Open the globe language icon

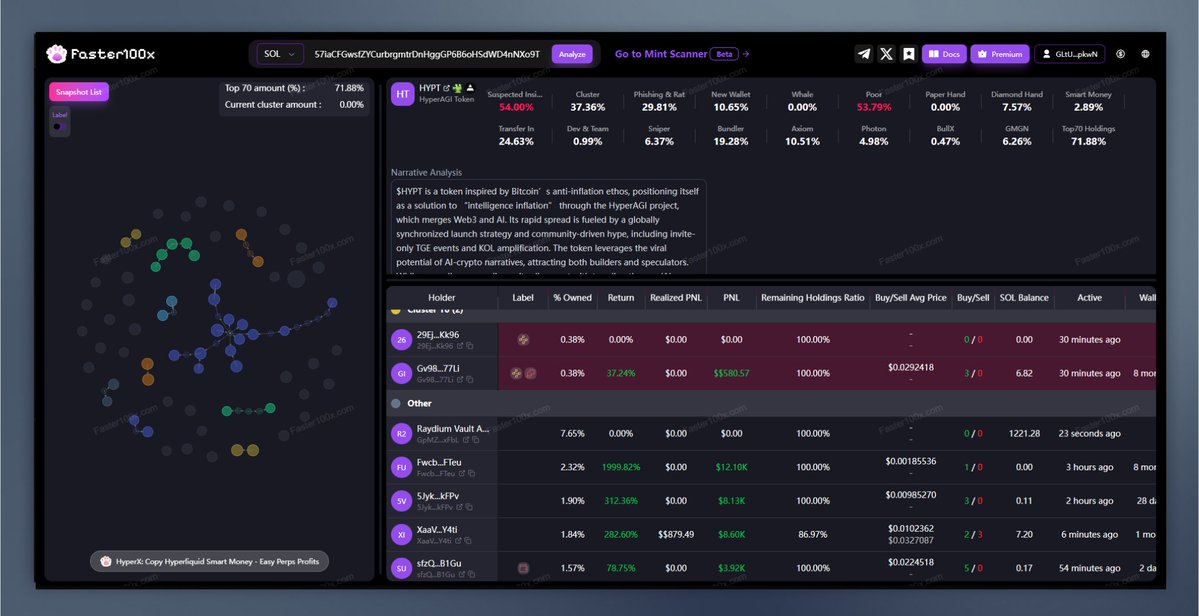pos(1145,54)
